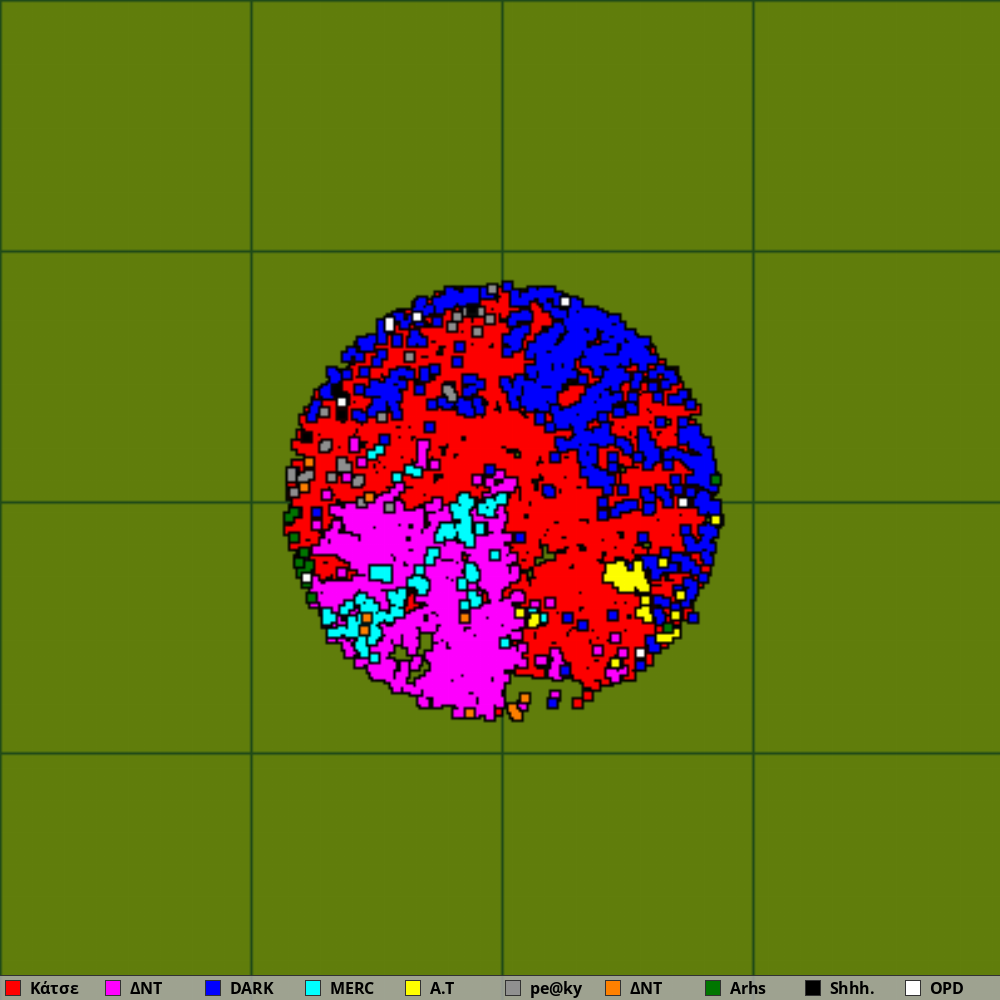Click the red Κάτσε legend swatch
Screen dimensions: 1000x1000
pyautogui.click(x=13, y=988)
